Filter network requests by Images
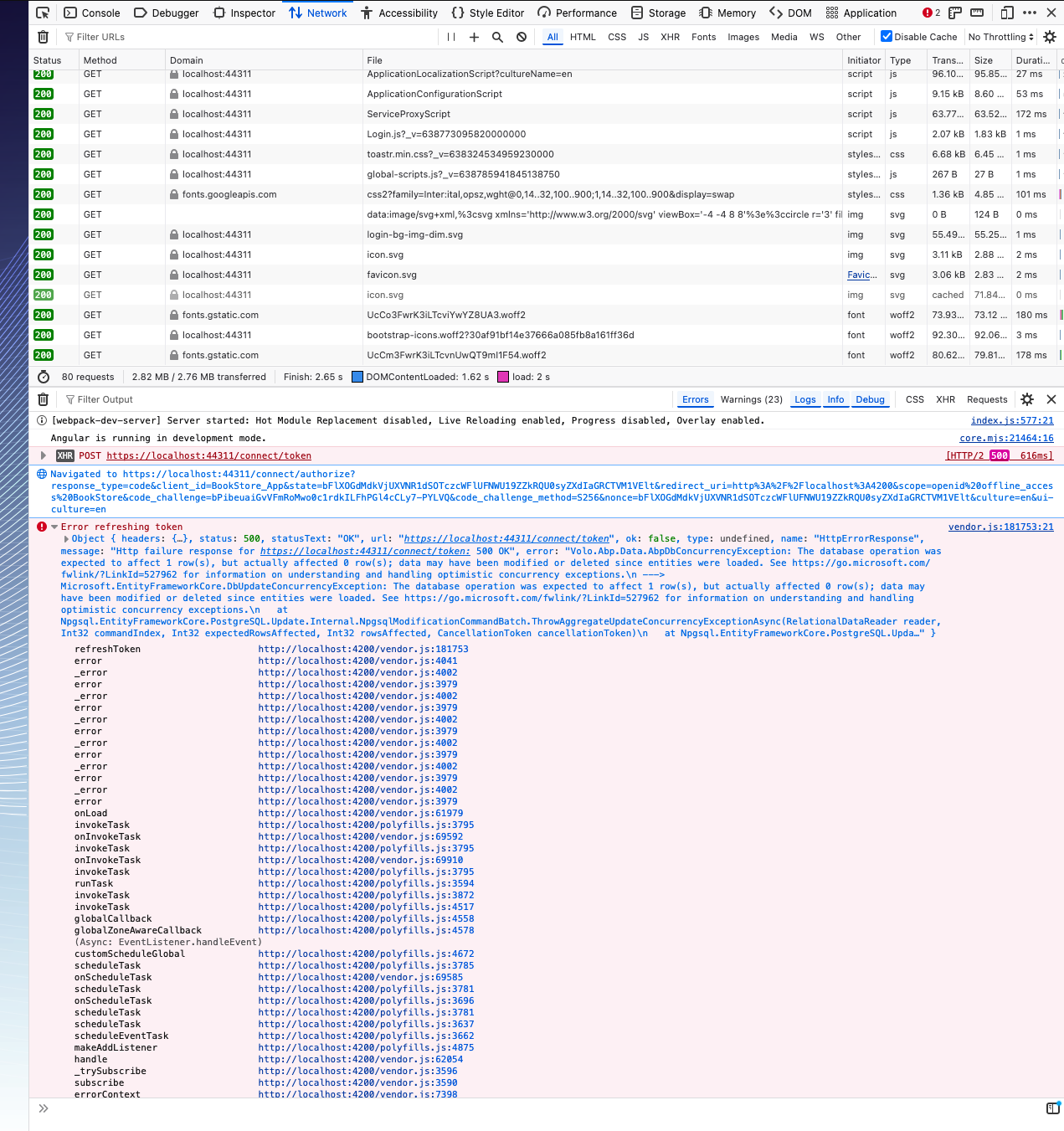1064x1131 pixels. pyautogui.click(x=743, y=37)
